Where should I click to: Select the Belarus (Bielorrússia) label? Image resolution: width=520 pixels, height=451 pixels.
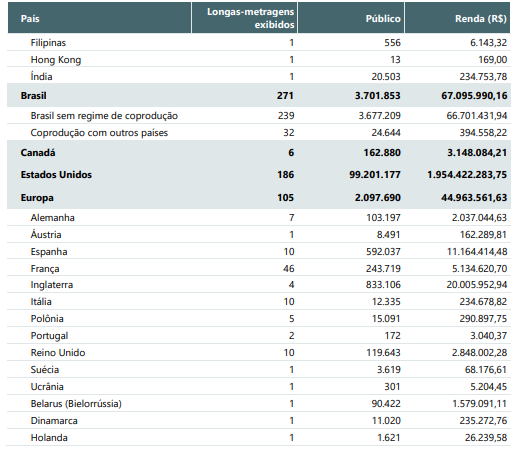[76, 404]
